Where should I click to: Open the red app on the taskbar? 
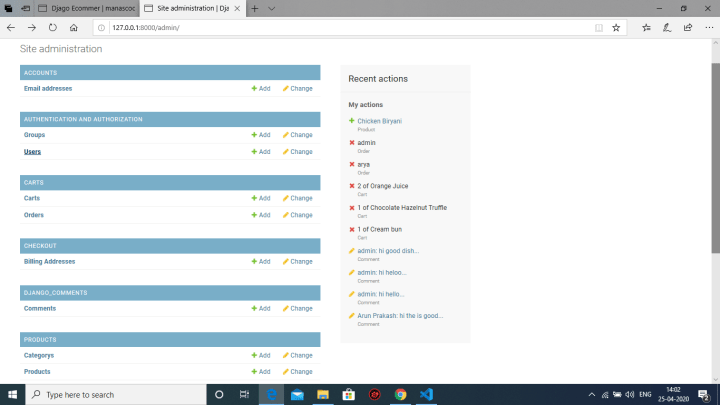coord(375,394)
